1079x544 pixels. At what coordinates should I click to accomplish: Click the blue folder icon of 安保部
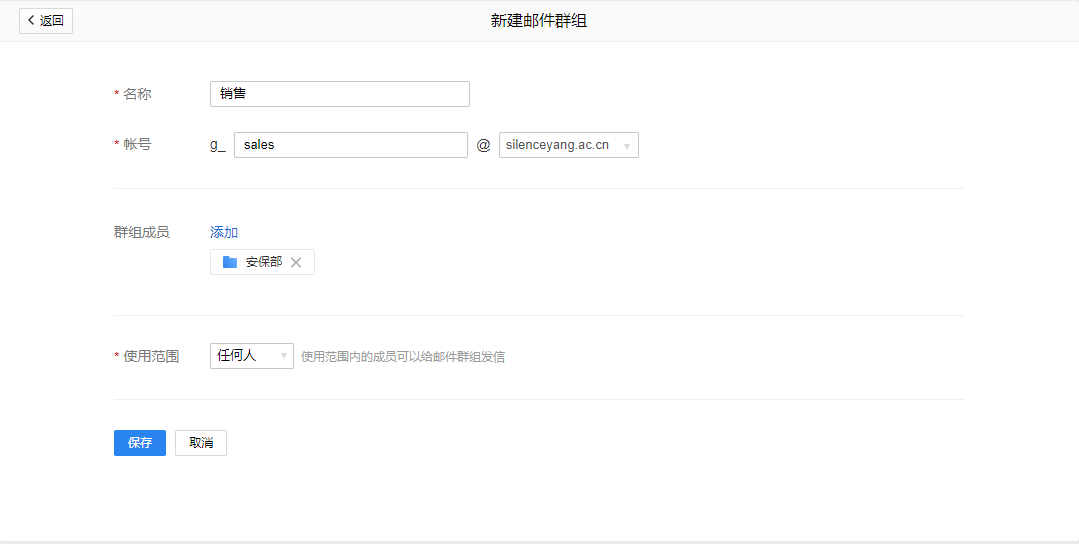[230, 262]
